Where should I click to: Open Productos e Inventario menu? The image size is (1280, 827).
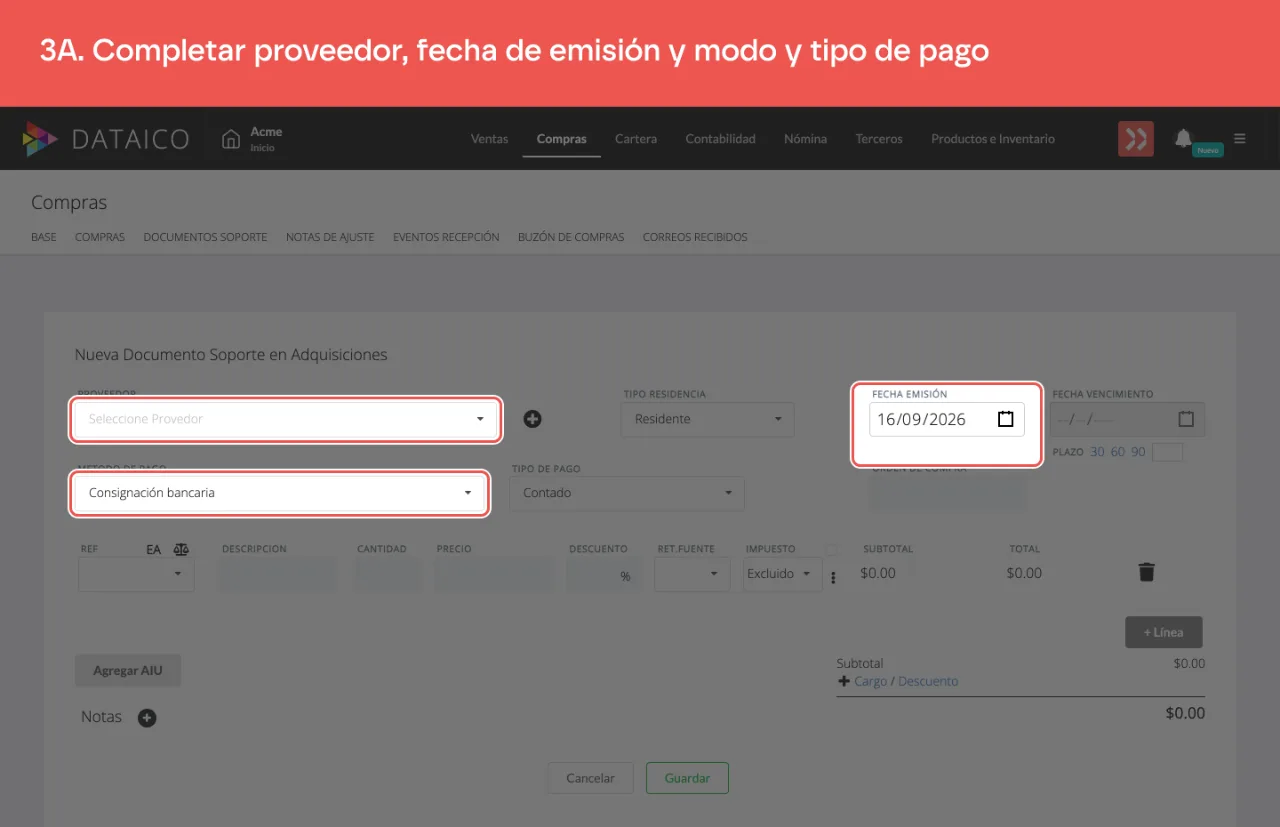coord(993,139)
